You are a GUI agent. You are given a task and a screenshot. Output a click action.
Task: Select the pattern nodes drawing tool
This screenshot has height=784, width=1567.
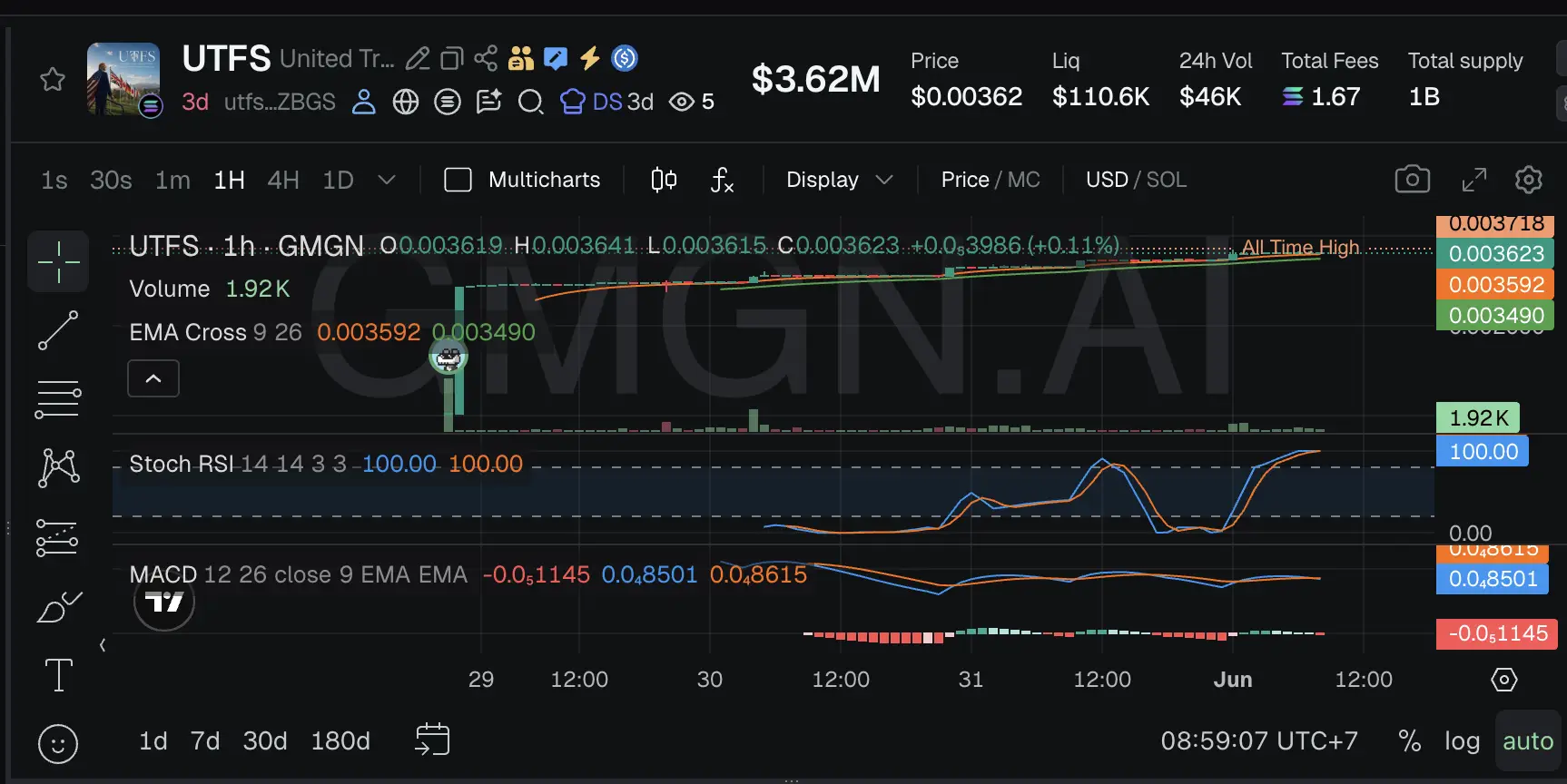pyautogui.click(x=58, y=467)
